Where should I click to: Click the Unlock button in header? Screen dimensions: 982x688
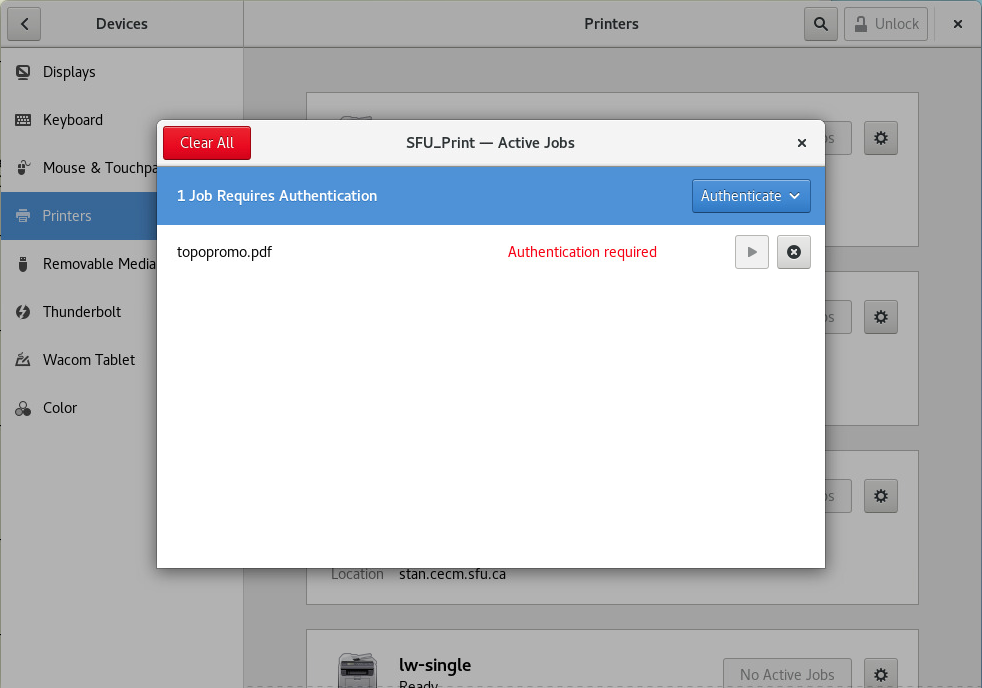click(885, 24)
